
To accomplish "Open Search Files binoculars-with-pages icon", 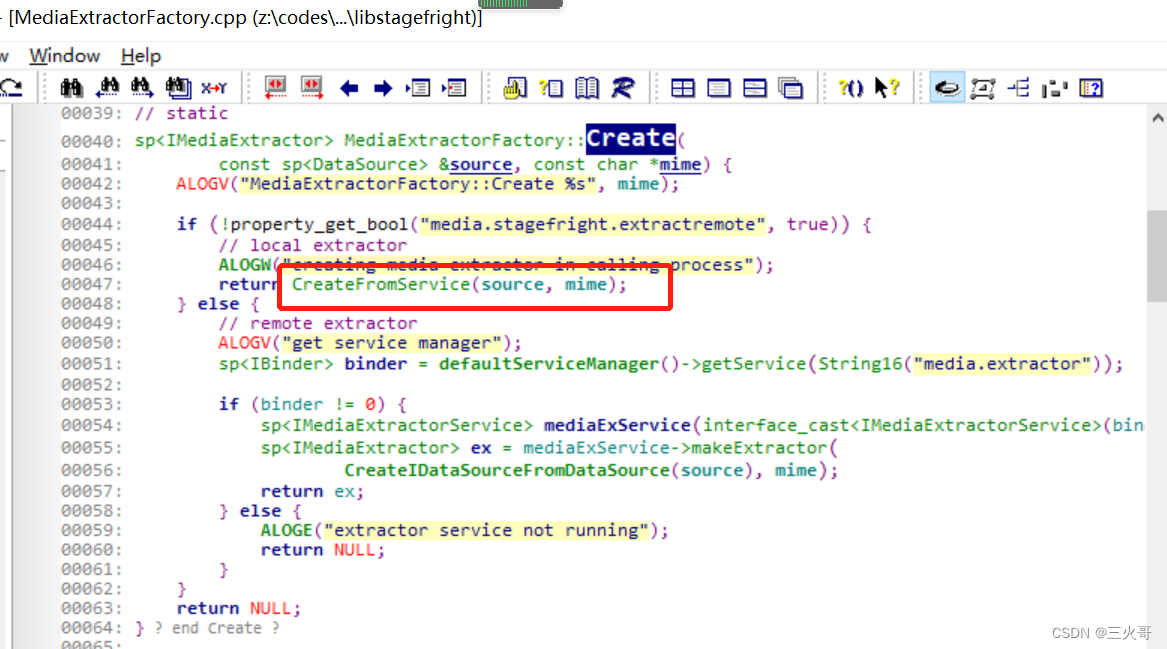I will click(178, 88).
